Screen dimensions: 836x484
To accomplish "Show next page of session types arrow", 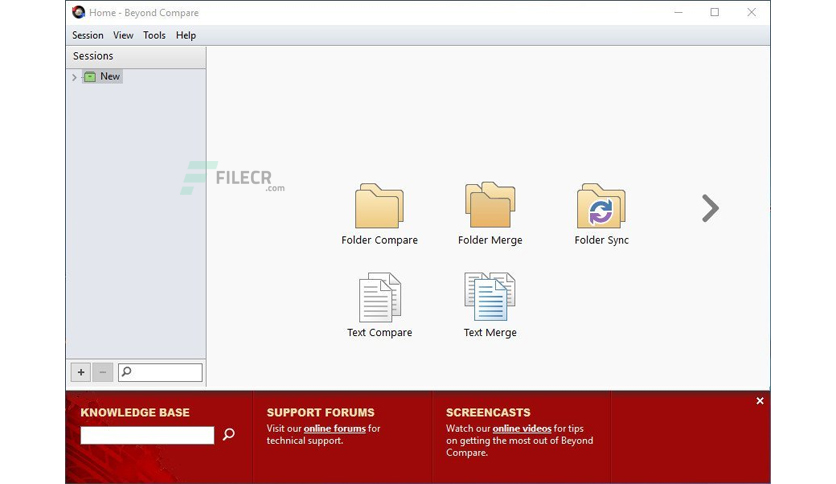I will [x=710, y=208].
